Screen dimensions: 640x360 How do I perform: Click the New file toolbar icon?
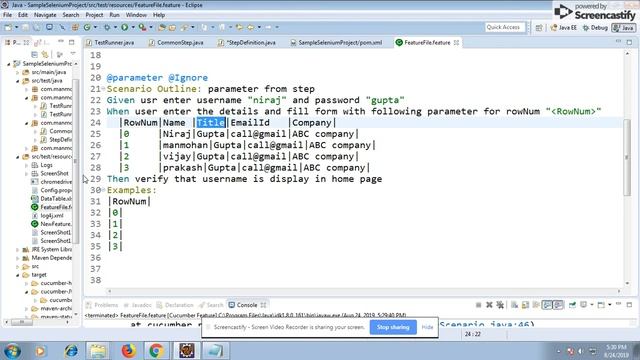coord(8,27)
